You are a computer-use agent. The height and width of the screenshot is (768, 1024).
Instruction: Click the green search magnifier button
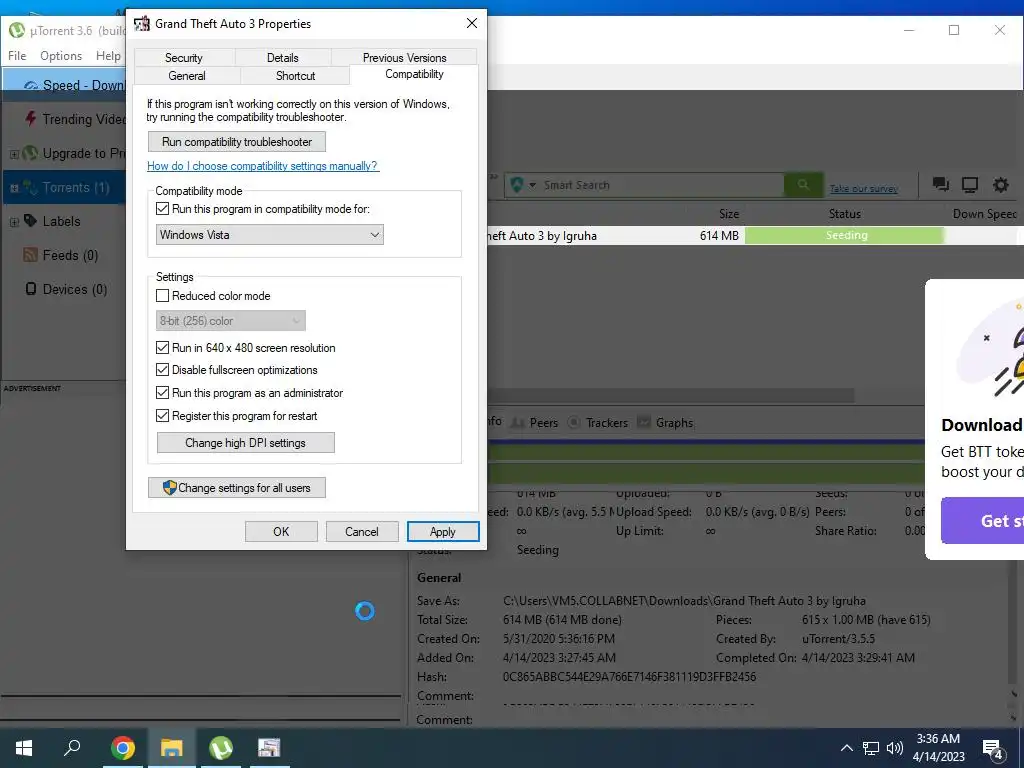803,185
